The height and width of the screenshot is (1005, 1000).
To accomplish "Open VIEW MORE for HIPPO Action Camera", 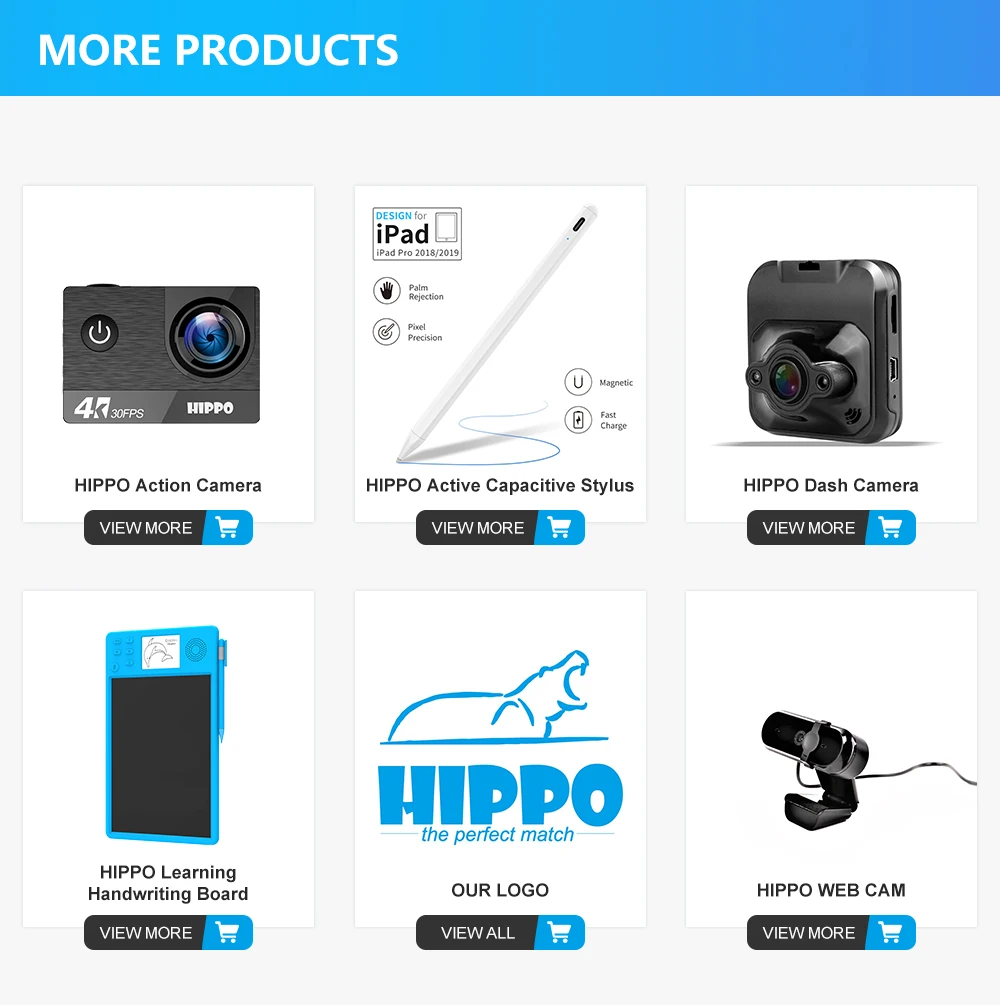I will (x=146, y=527).
